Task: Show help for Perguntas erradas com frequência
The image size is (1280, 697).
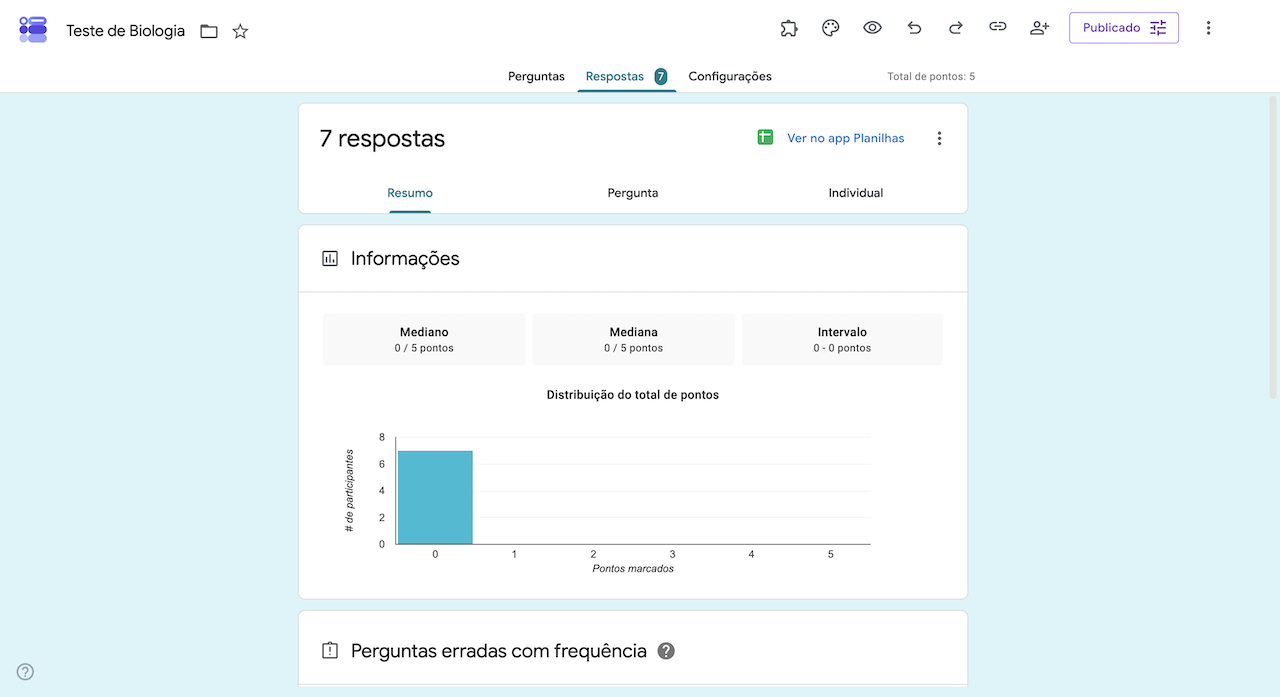Action: coord(666,651)
